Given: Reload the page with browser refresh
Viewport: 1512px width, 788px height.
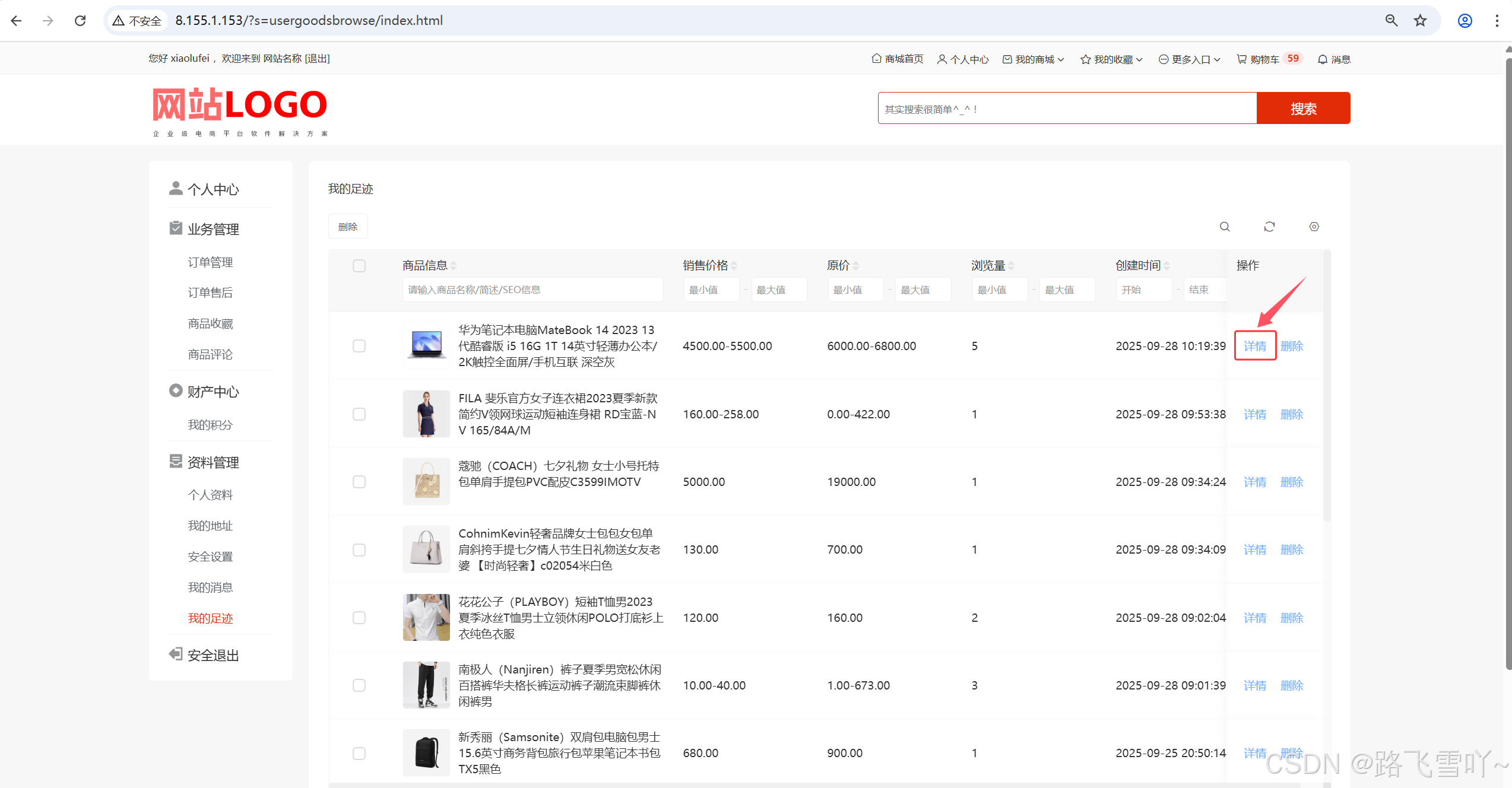Looking at the screenshot, I should [80, 21].
